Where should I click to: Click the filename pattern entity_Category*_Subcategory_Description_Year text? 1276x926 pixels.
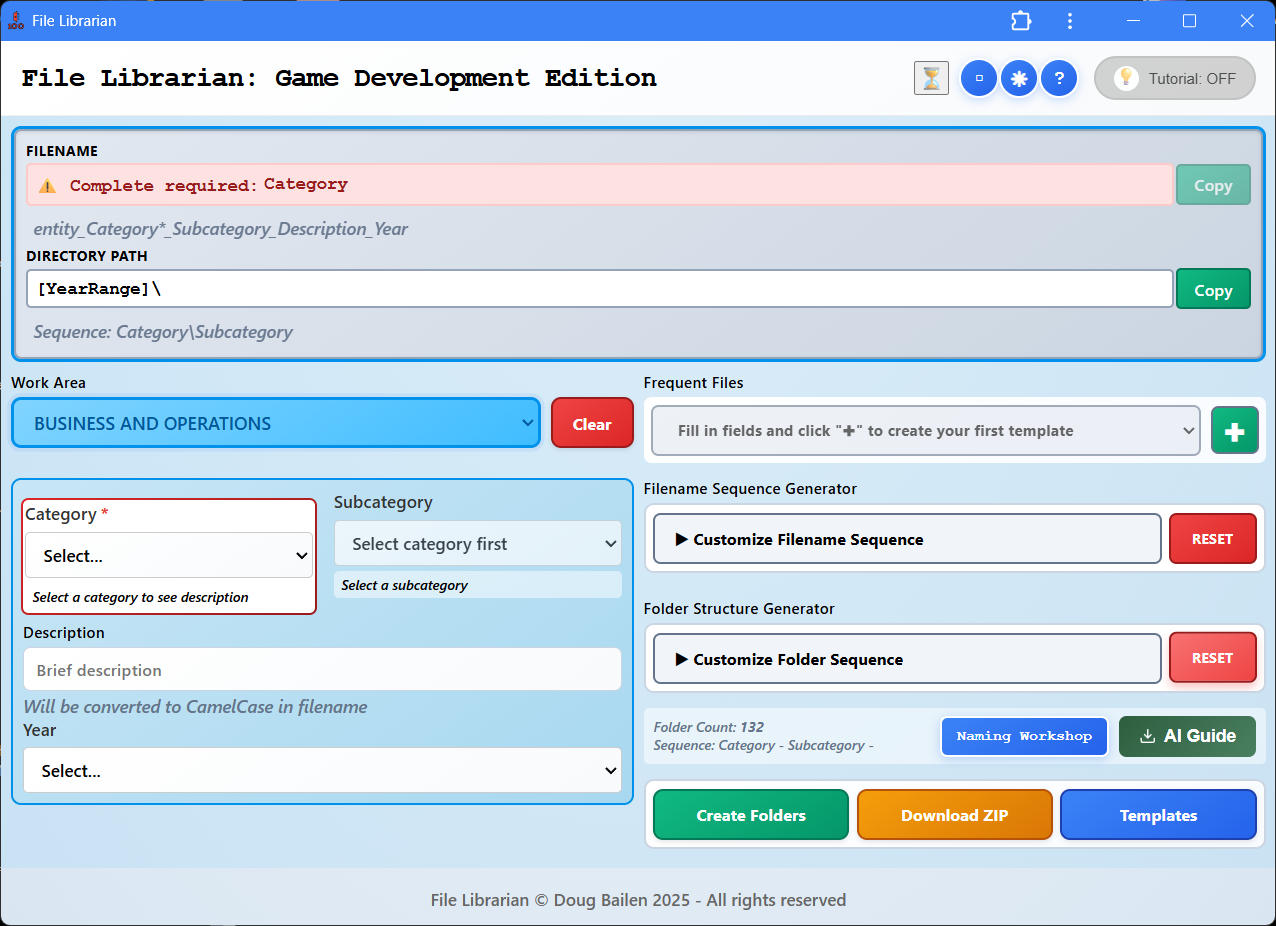tap(221, 229)
